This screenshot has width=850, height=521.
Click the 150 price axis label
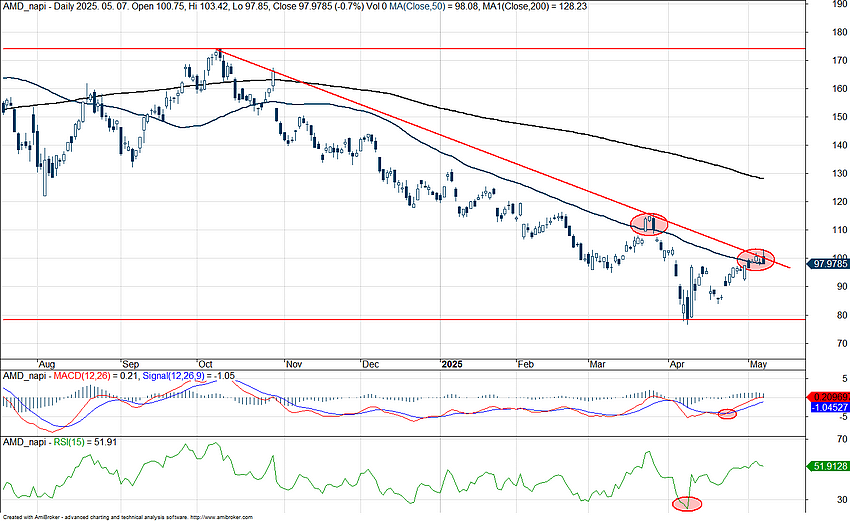tap(840, 117)
